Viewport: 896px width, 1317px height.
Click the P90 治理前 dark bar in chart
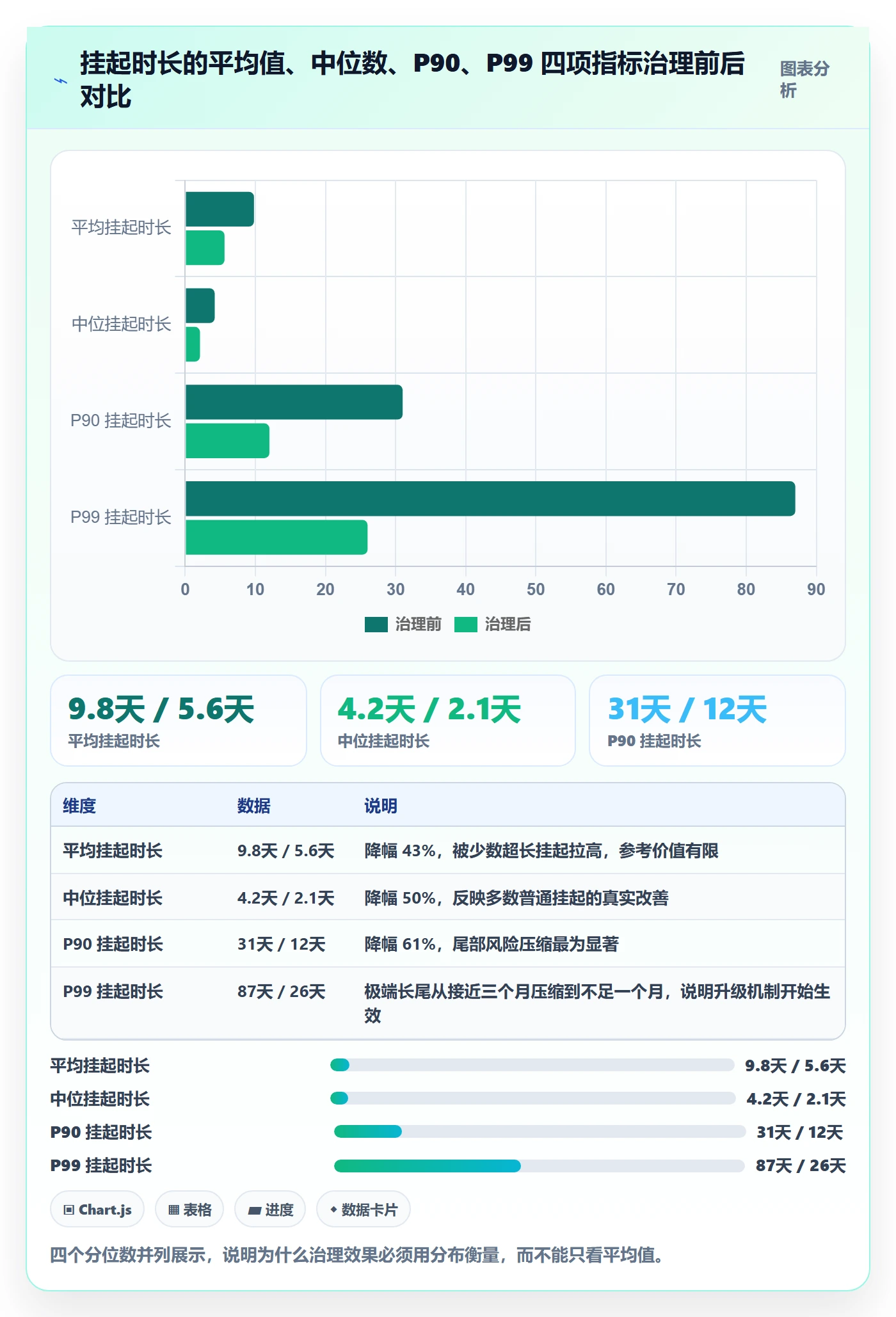pos(294,402)
